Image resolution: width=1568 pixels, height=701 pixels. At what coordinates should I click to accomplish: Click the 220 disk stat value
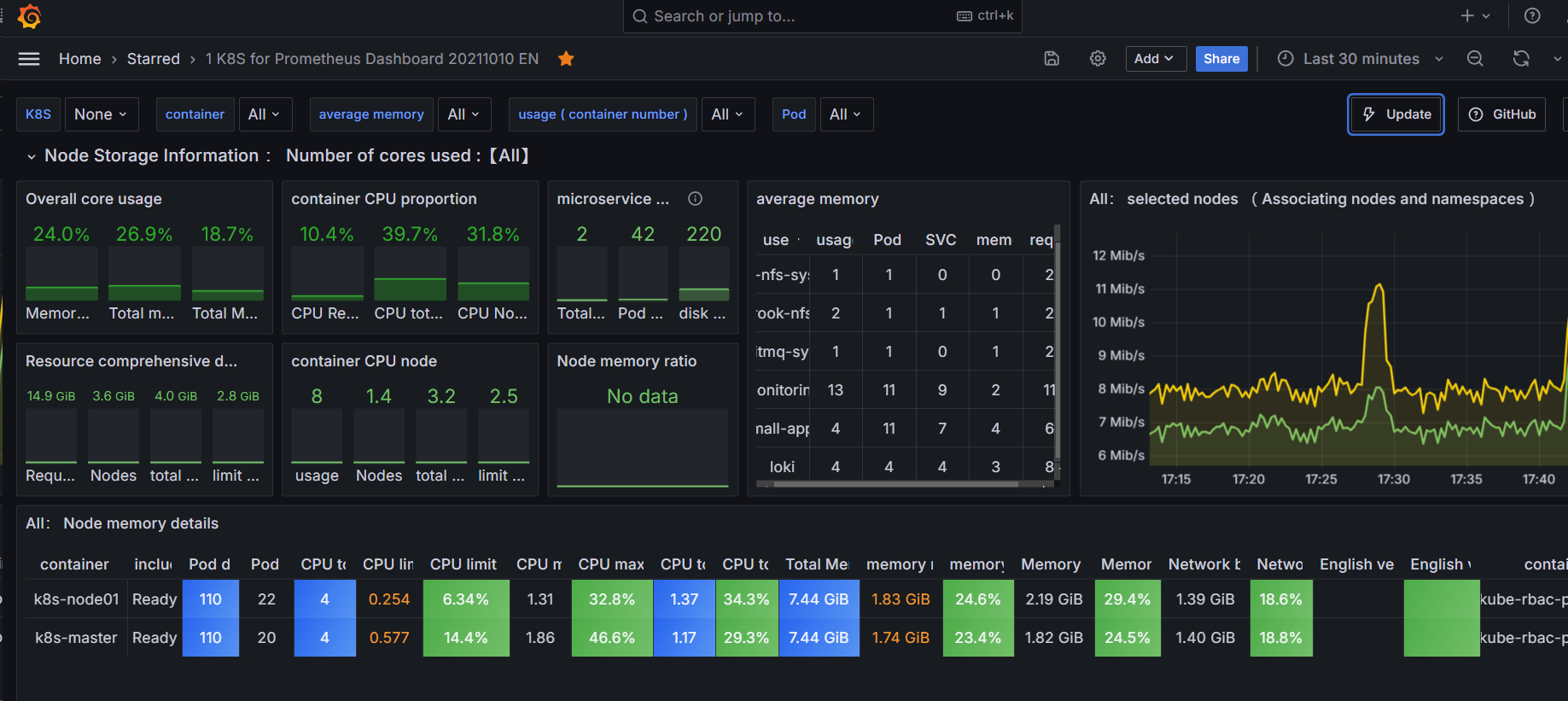click(x=704, y=234)
